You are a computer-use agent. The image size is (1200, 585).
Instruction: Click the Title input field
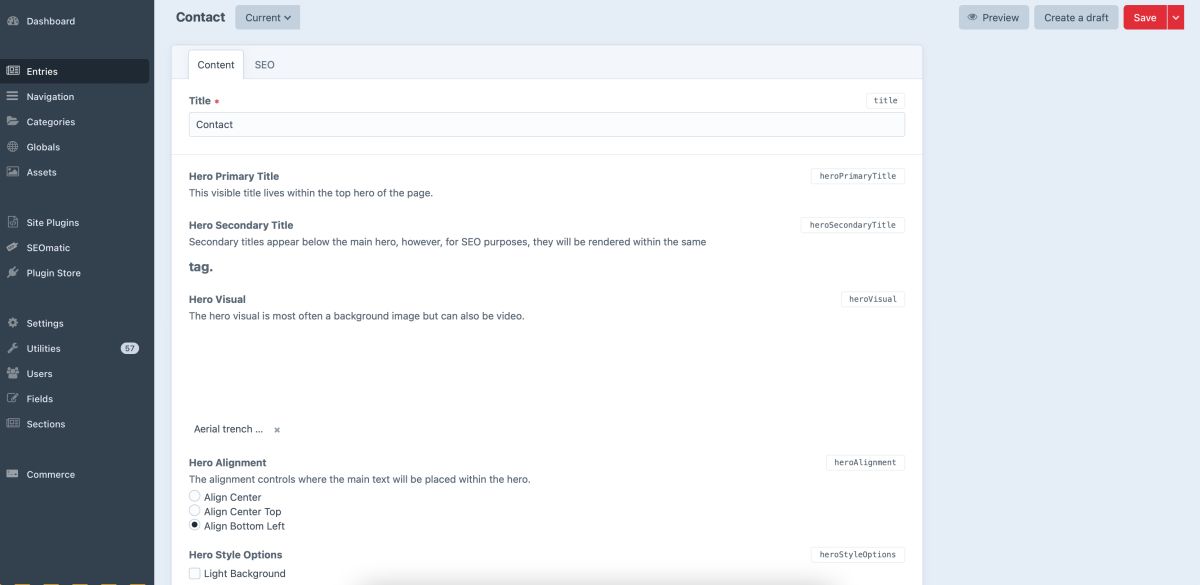(x=547, y=124)
